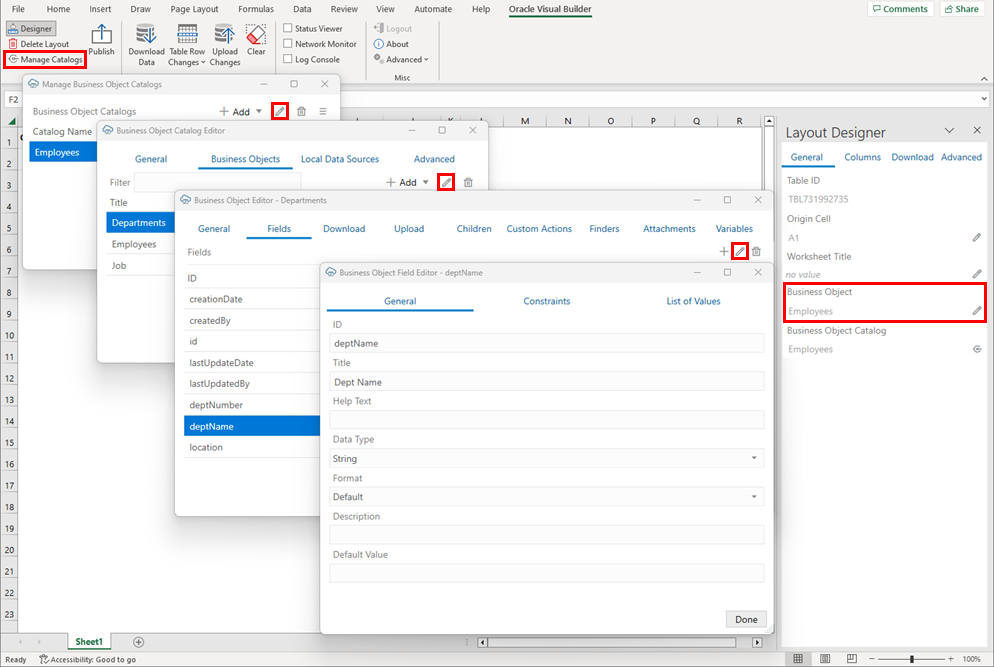The width and height of the screenshot is (994, 667).
Task: Click Add in the Business Object Catalog Editor
Action: tap(404, 182)
